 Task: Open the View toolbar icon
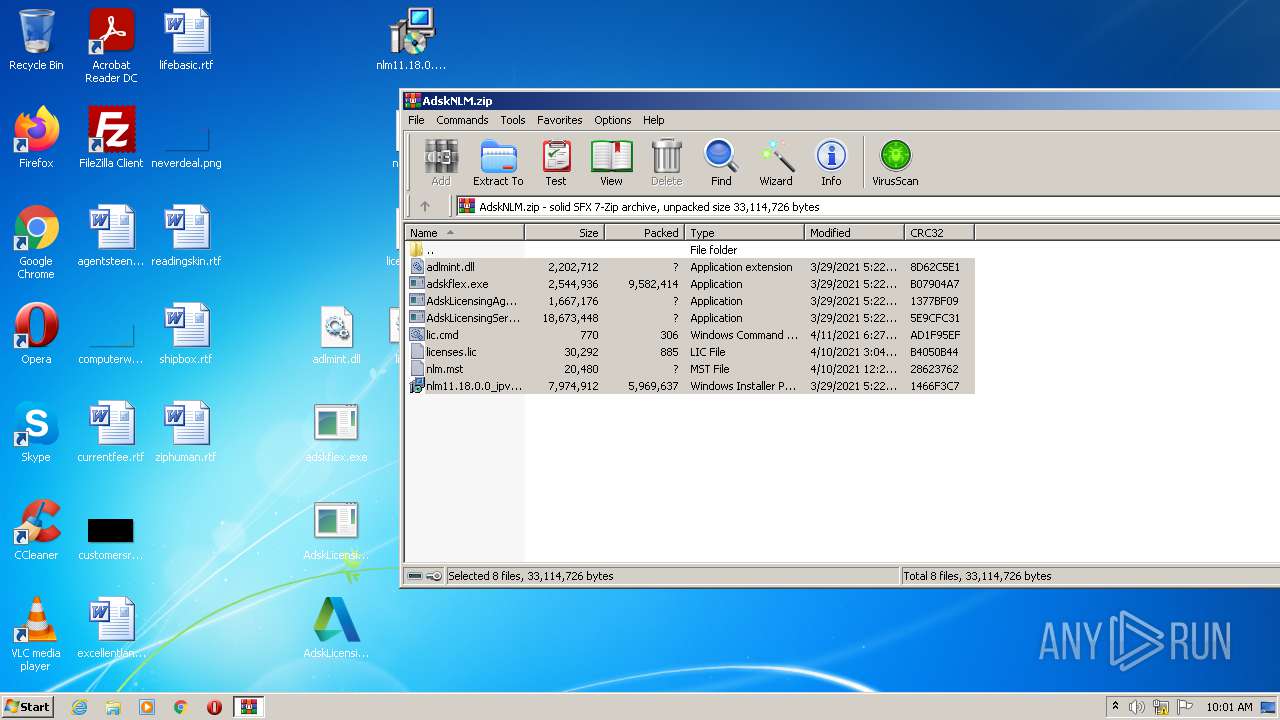coord(611,163)
